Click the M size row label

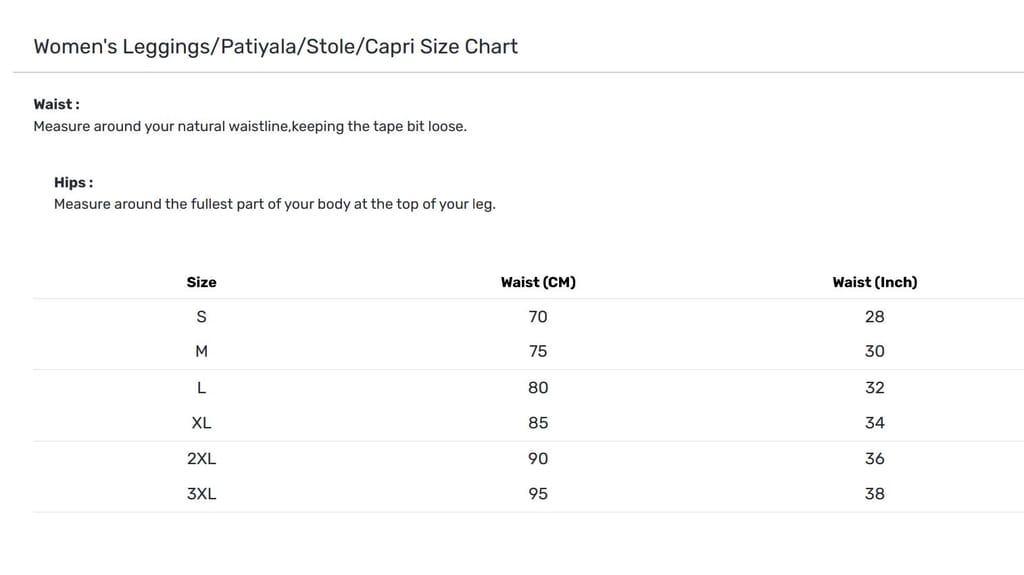tap(201, 351)
